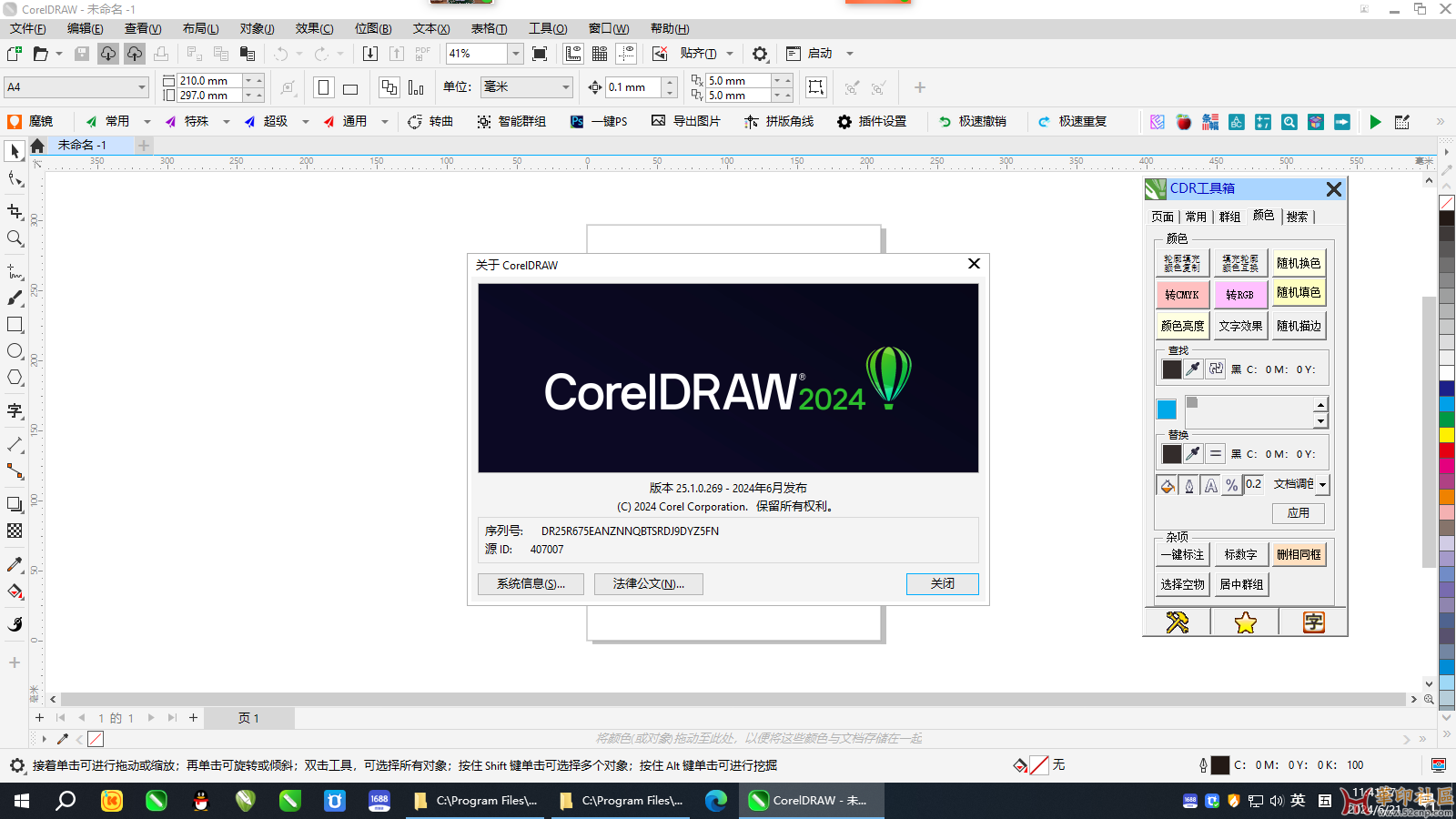Expand the 常用 plugin dropdown arrow
Viewport: 1456px width, 819px height.
point(147,121)
